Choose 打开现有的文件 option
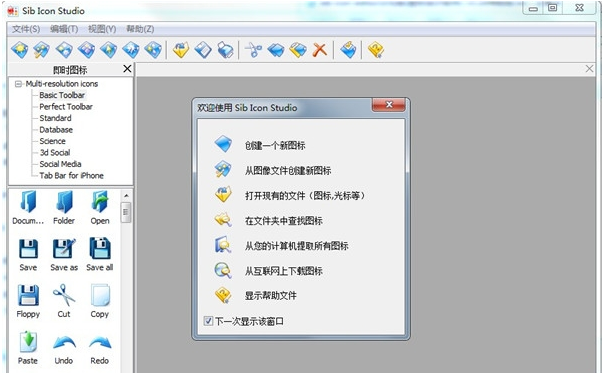 [305, 195]
